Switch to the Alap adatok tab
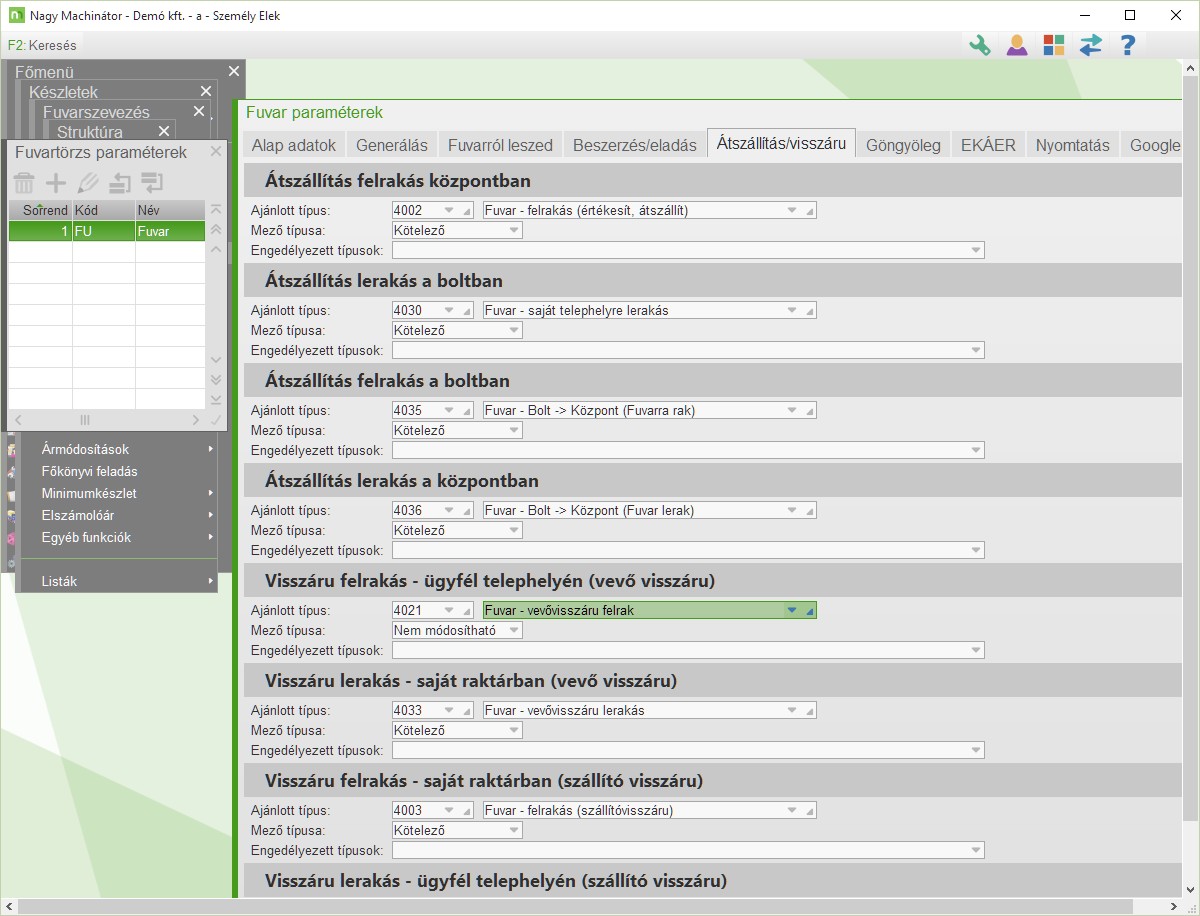Image resolution: width=1200 pixels, height=916 pixels. click(294, 145)
